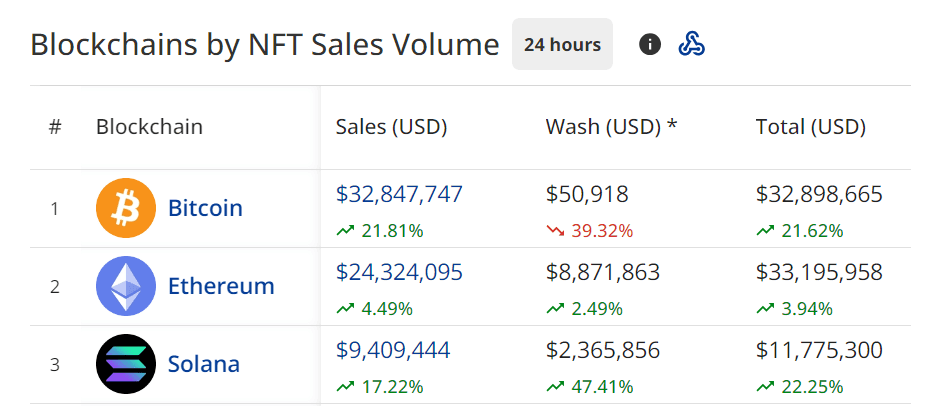Click Solana sales value $9,409,444
The height and width of the screenshot is (406, 940).
pos(393,349)
